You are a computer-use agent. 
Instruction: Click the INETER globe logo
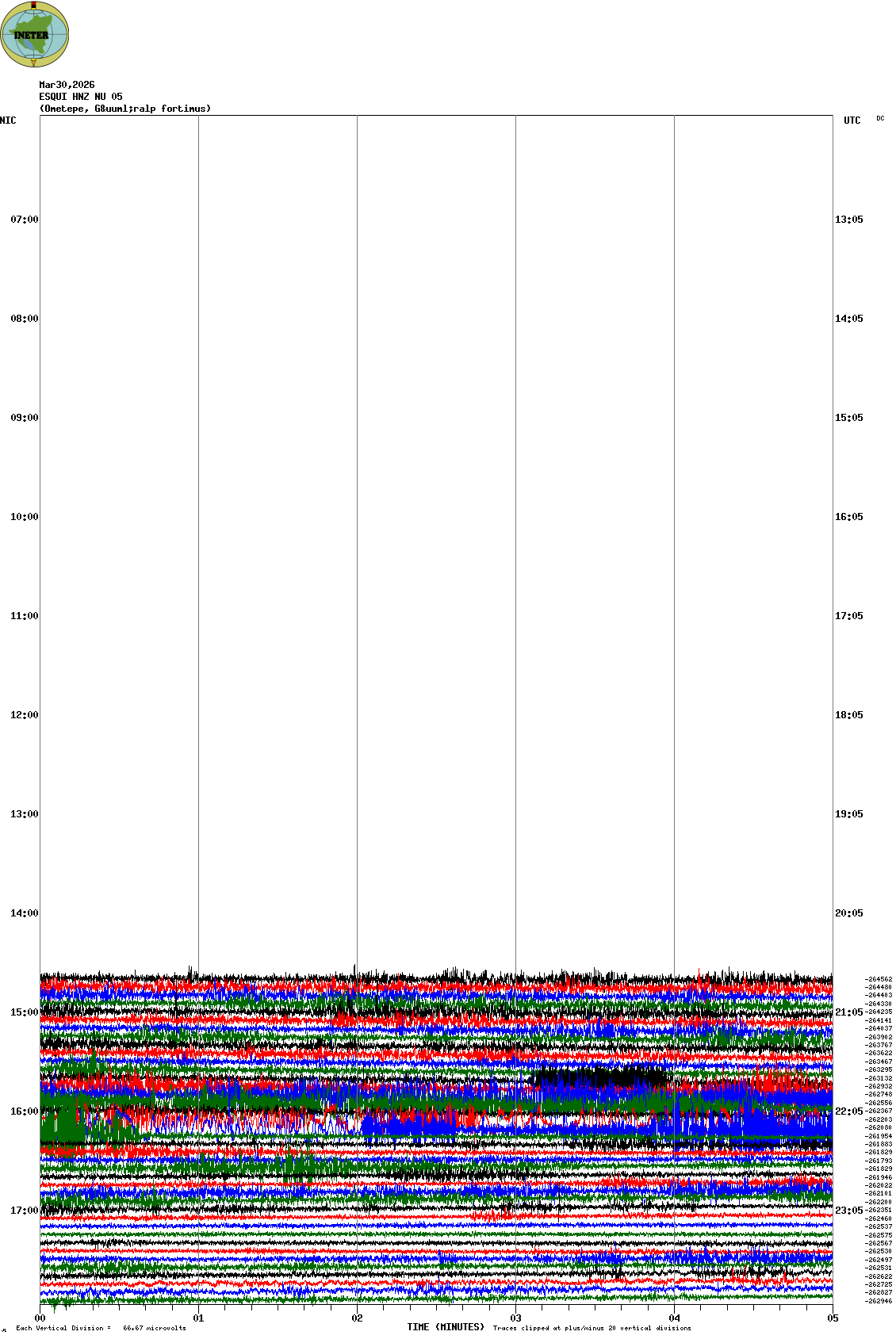coord(34,34)
